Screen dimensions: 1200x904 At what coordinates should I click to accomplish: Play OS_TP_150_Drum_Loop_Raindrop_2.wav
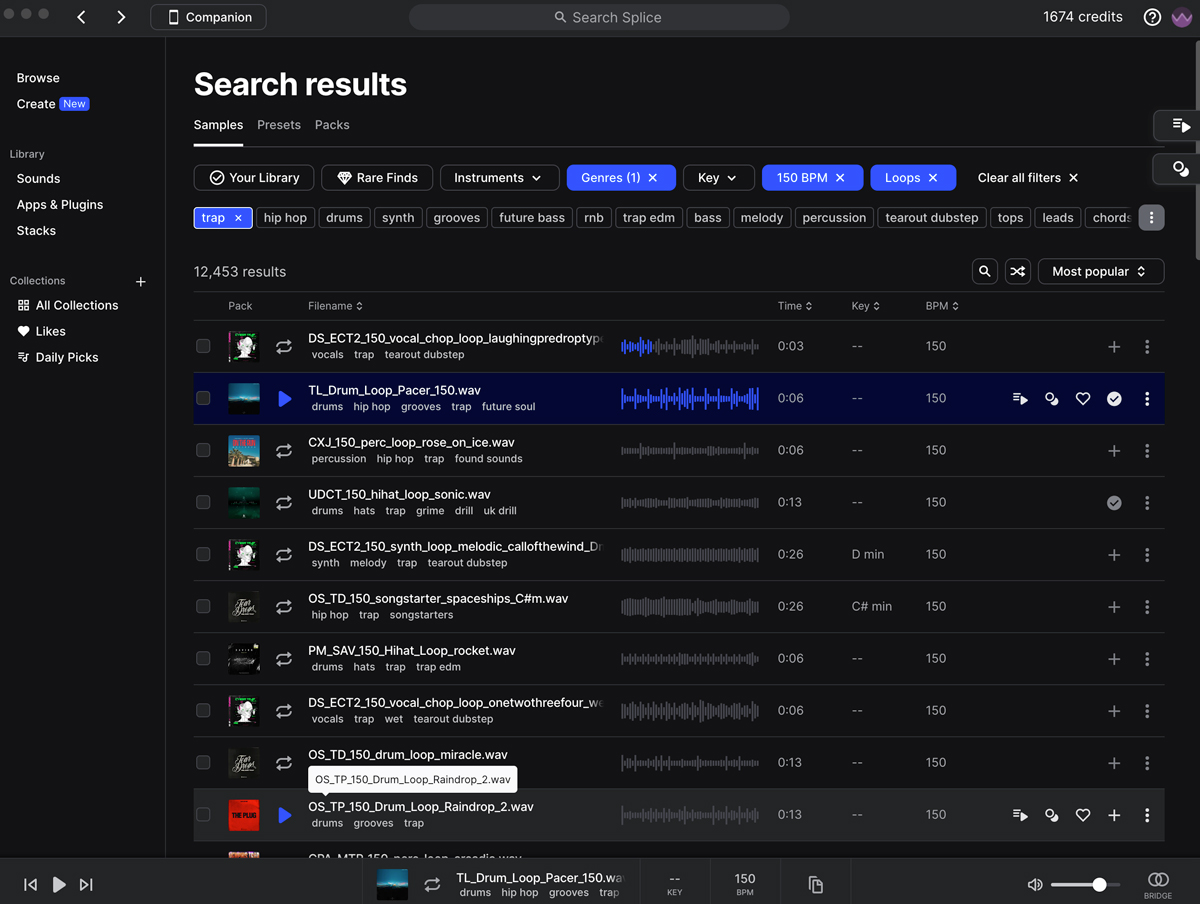click(x=285, y=815)
